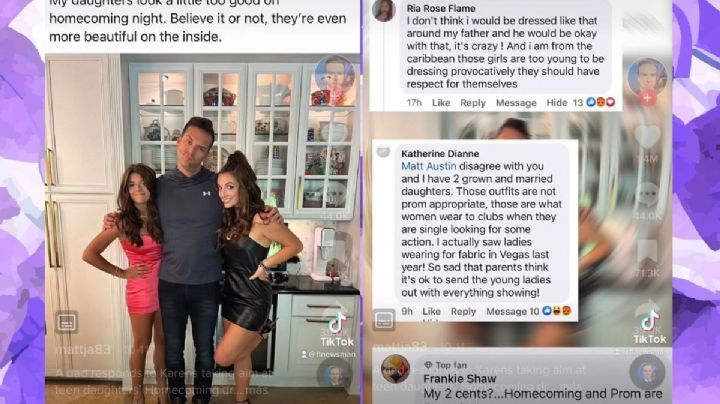The width and height of the screenshot is (720, 404).
Task: Tap the captions icon on right video
Action: click(x=384, y=320)
